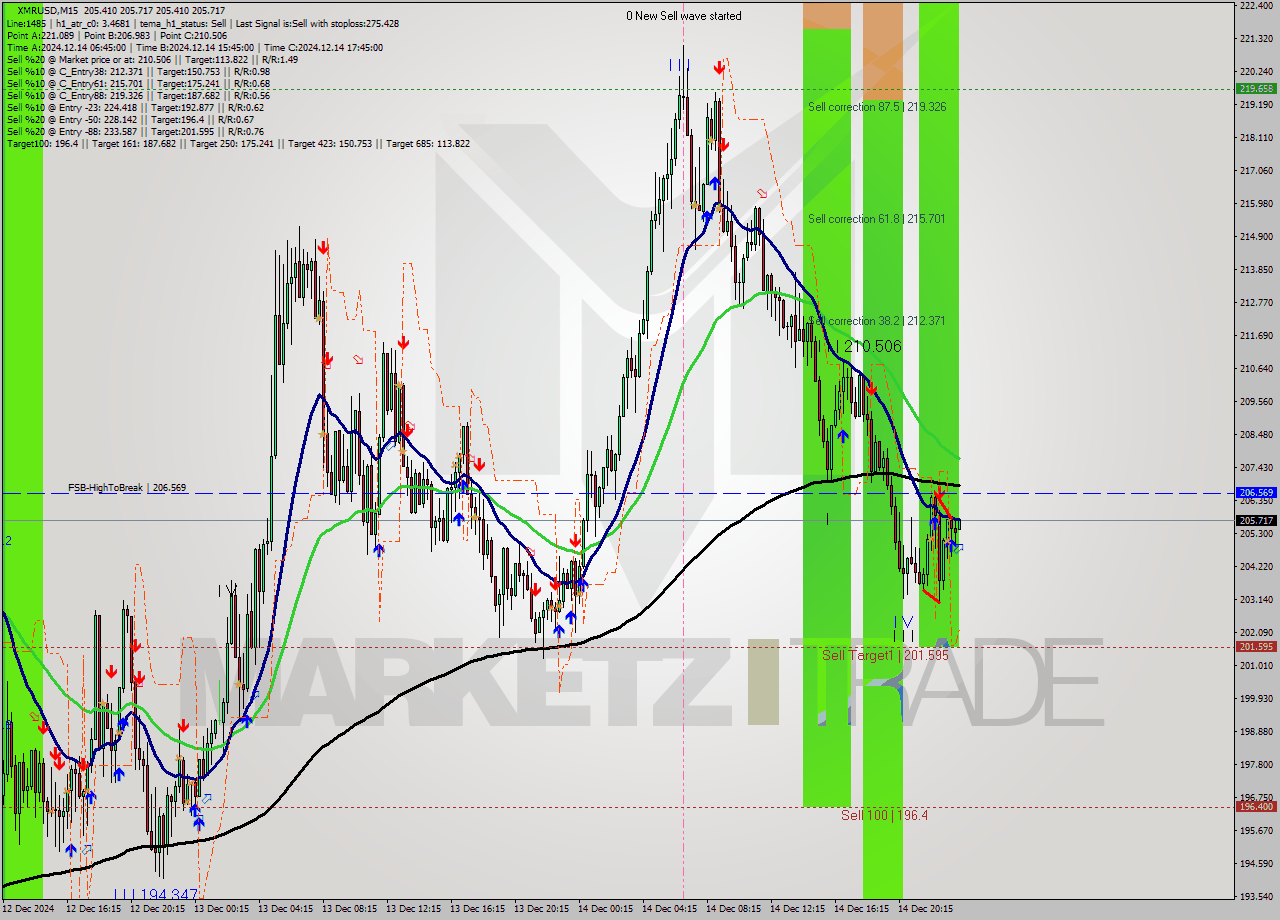Click the 214.905 price axis label
This screenshot has width=1280, height=920.
click(1256, 236)
